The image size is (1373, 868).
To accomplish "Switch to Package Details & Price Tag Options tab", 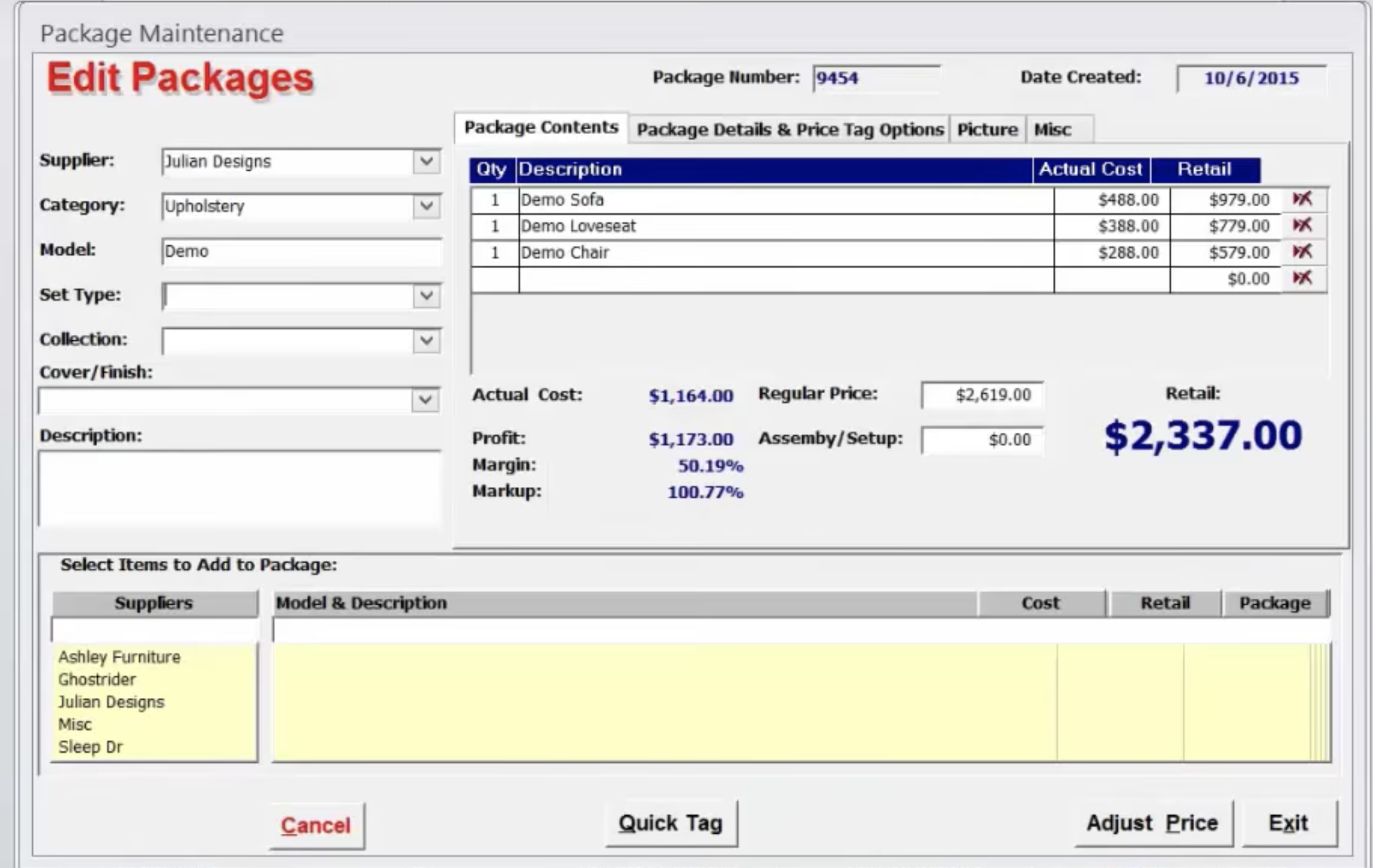I will tap(790, 129).
